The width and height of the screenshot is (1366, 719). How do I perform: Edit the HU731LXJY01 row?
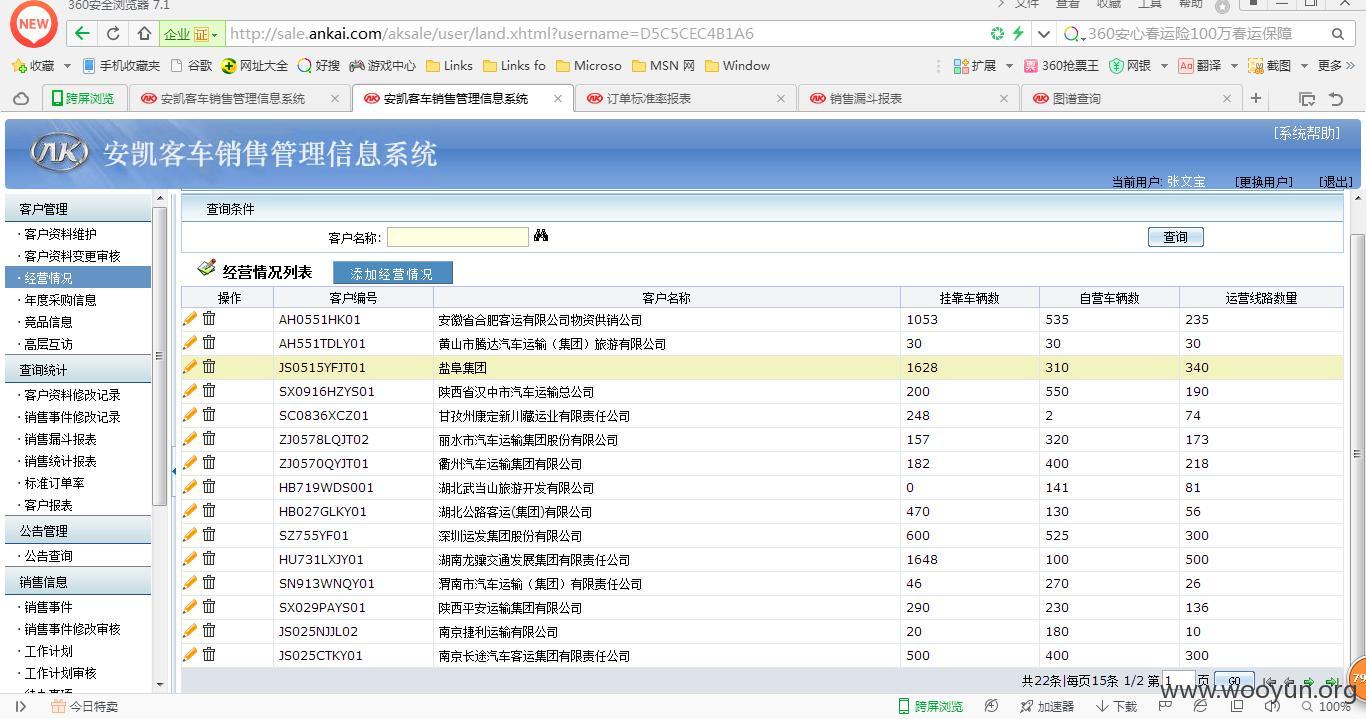(190, 559)
